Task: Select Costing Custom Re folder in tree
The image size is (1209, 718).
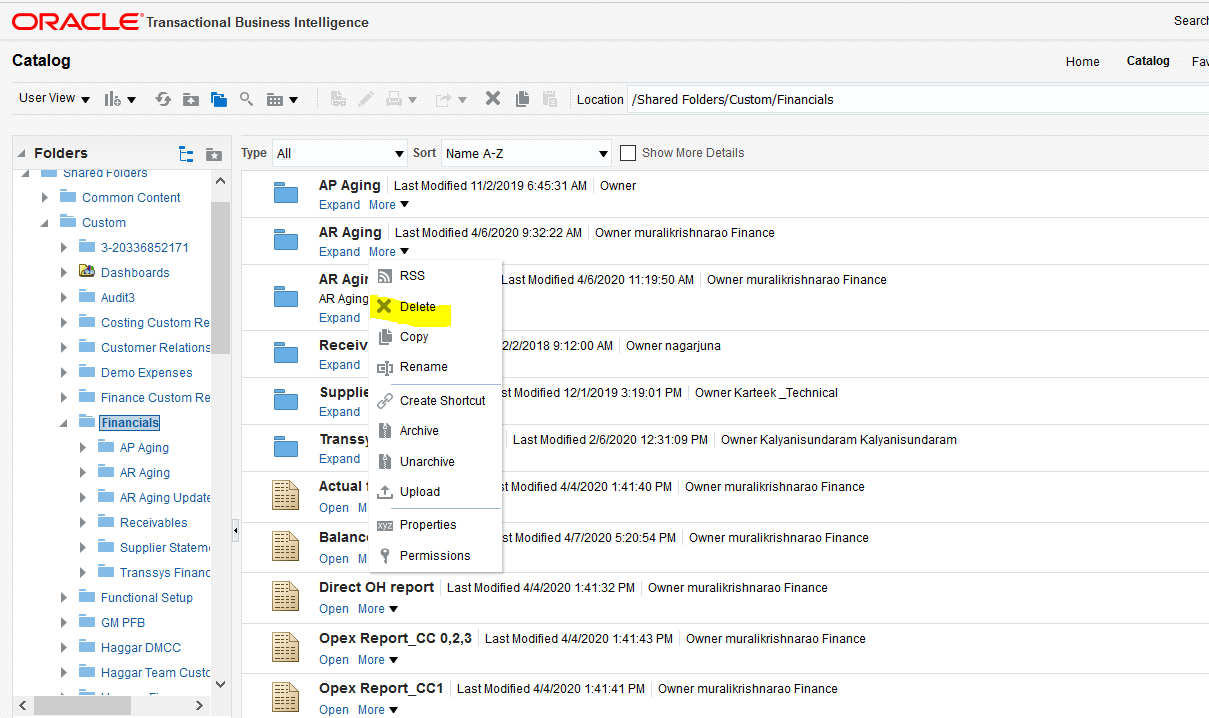Action: click(155, 322)
